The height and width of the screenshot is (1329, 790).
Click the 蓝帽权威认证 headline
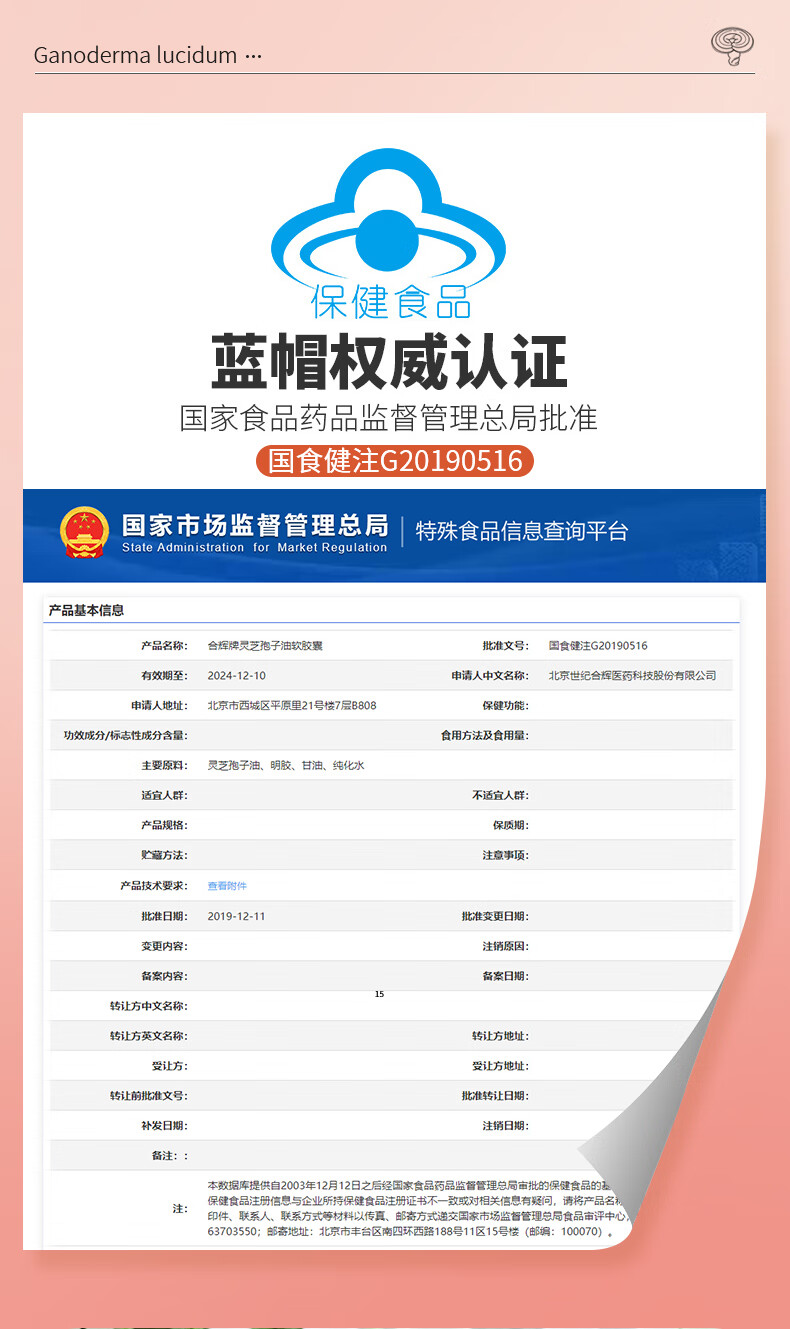point(390,361)
